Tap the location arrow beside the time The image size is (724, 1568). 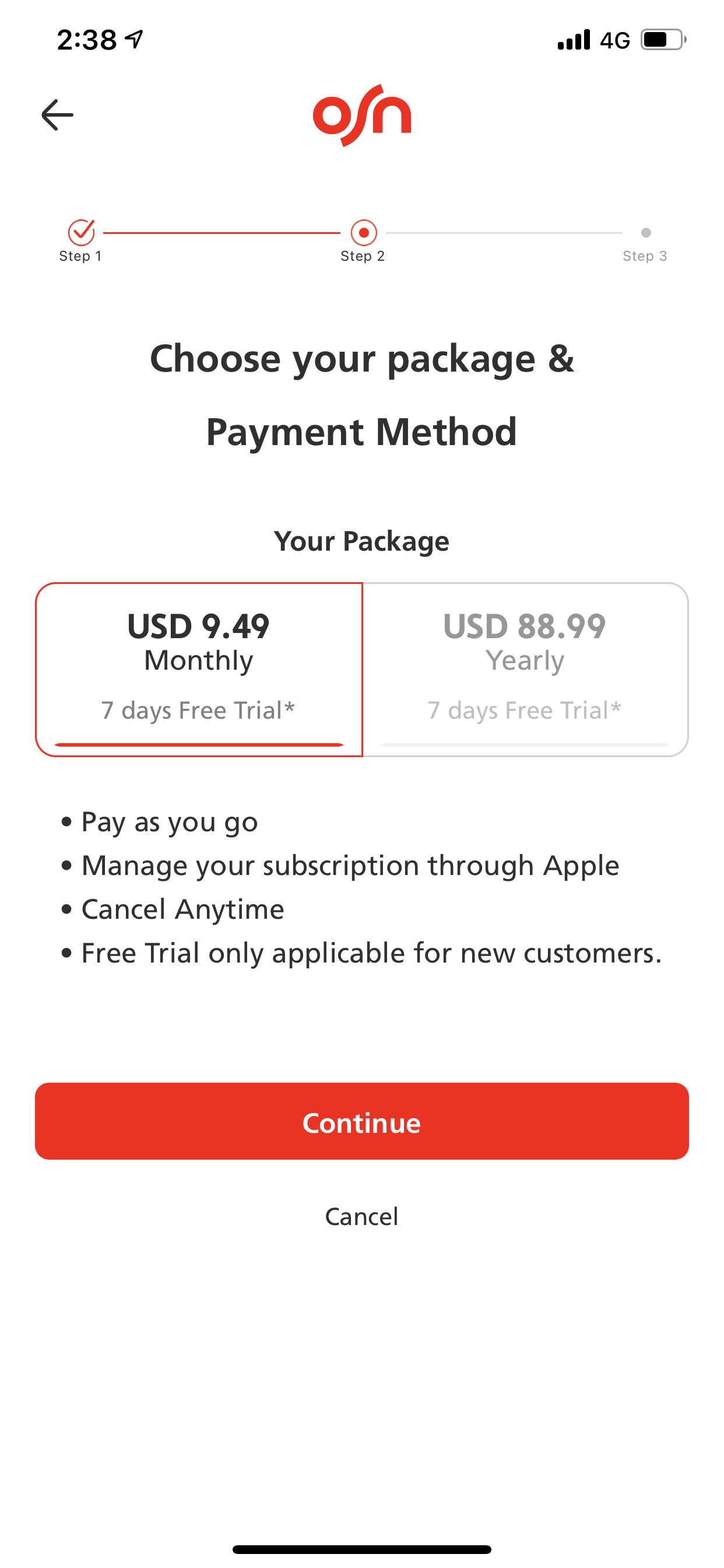tap(134, 40)
